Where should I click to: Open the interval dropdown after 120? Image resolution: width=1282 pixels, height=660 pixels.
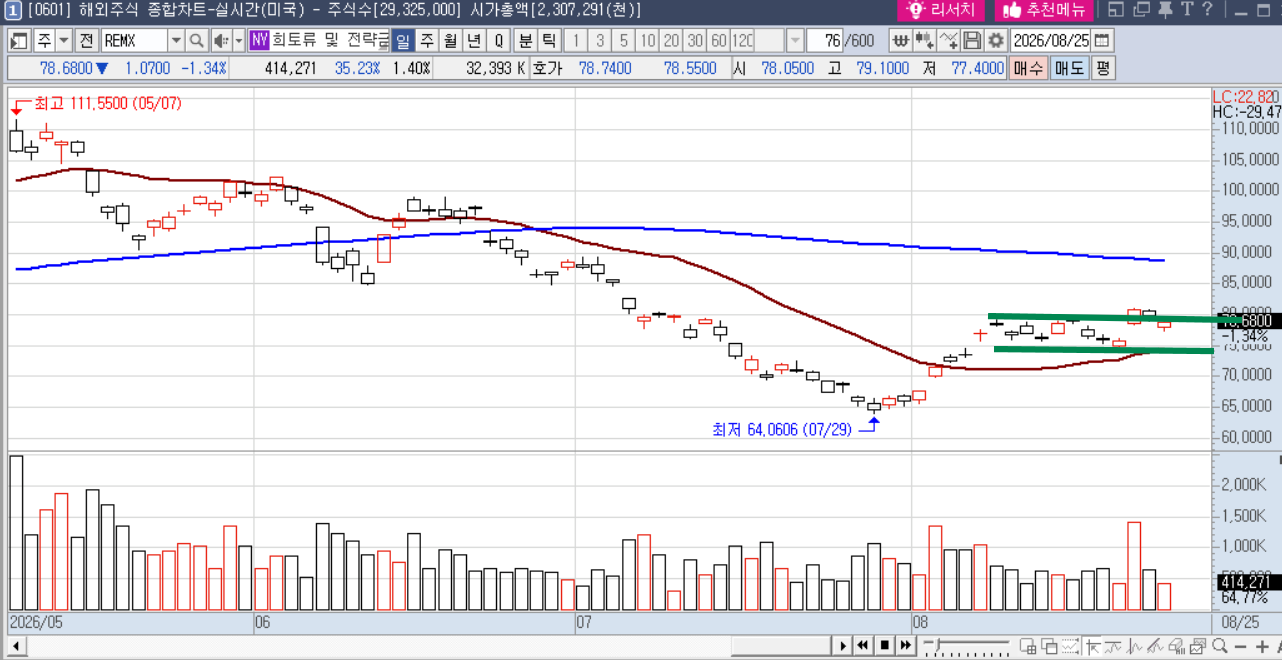[795, 41]
